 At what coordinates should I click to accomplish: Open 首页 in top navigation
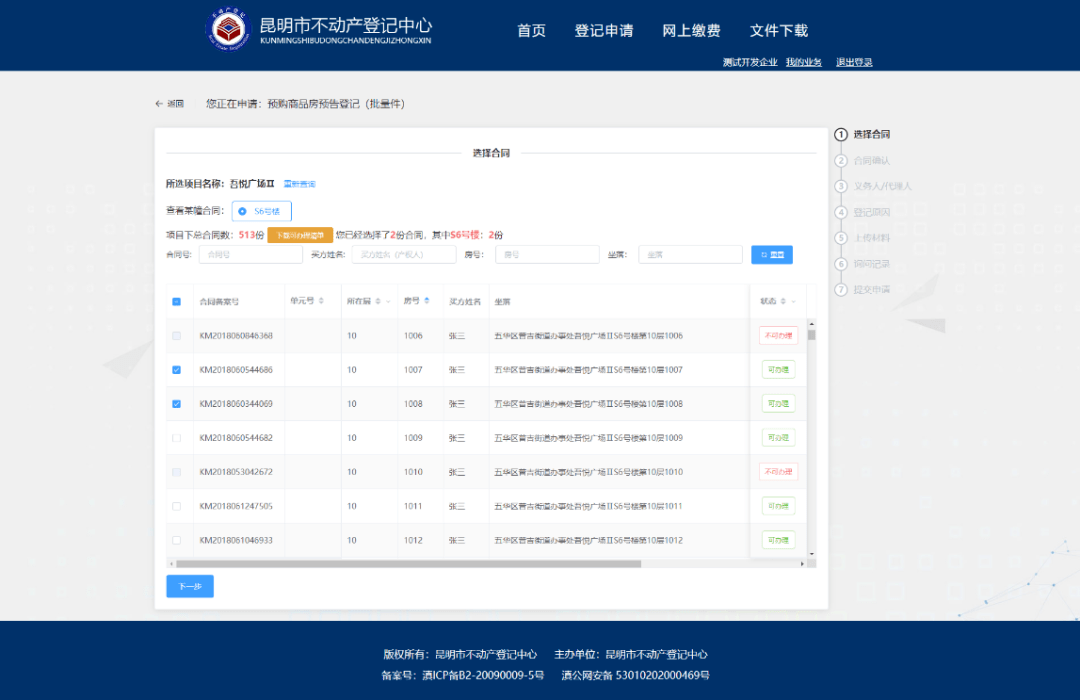click(531, 30)
